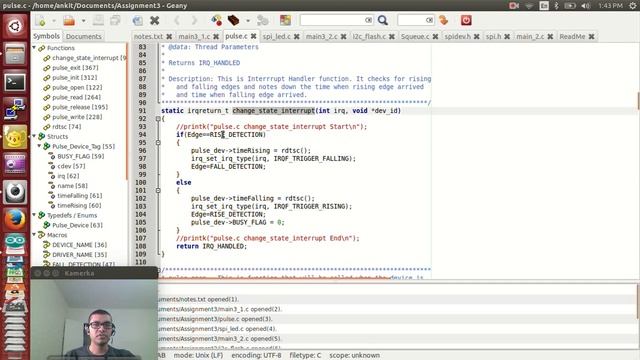Open Bluetooth indicator in top panel

(556, 6)
